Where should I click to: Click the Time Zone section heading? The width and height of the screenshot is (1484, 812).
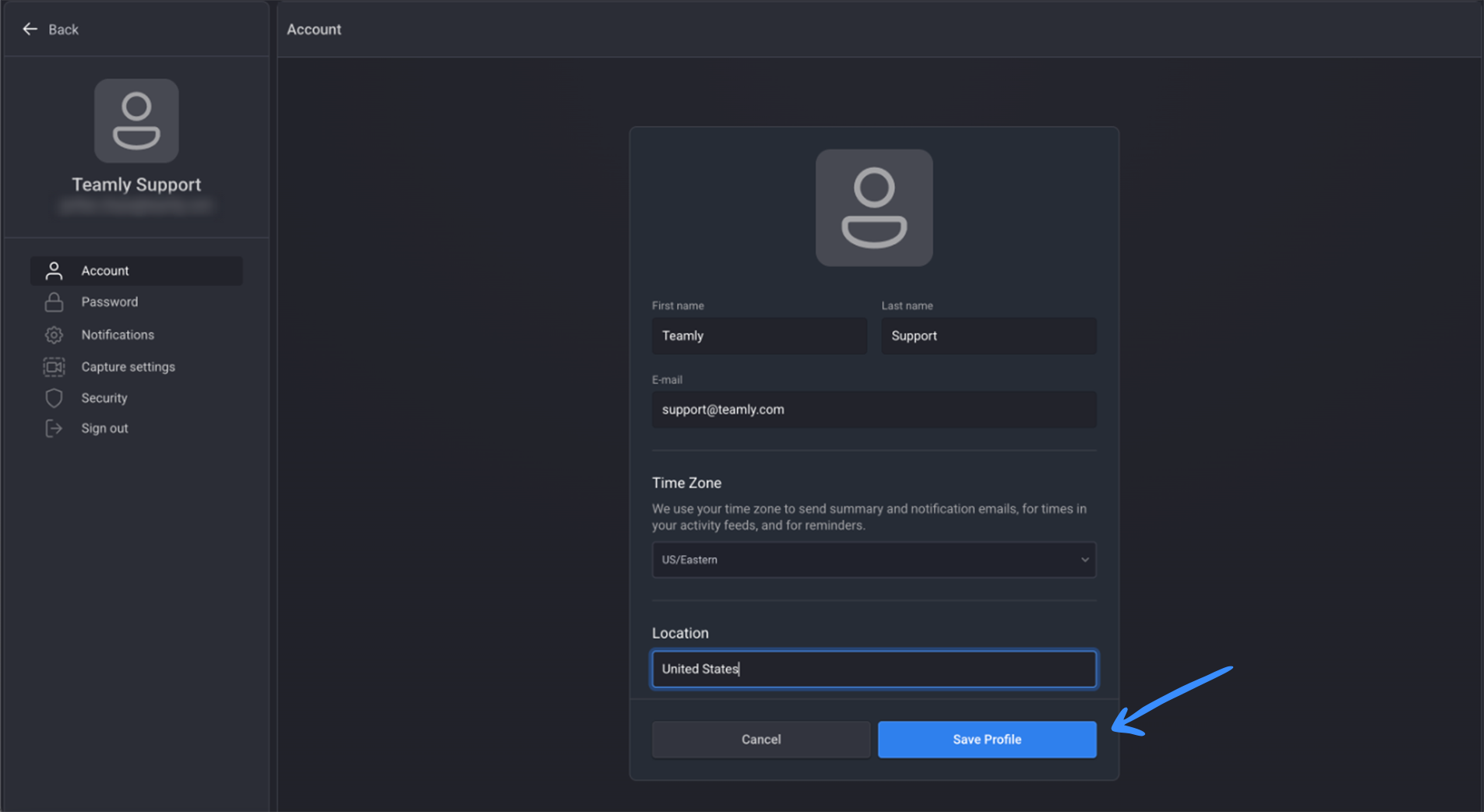click(x=686, y=483)
